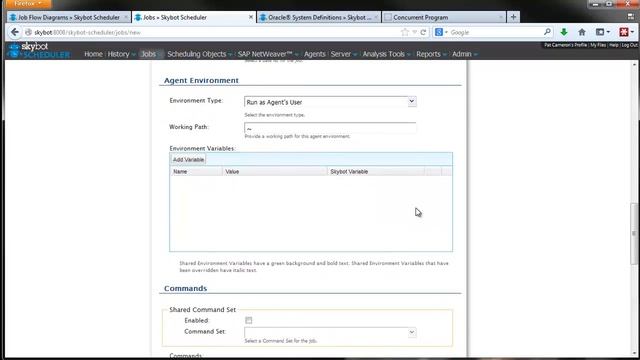
Task: Open Pat Cameron's Profile link
Action: (565, 45)
